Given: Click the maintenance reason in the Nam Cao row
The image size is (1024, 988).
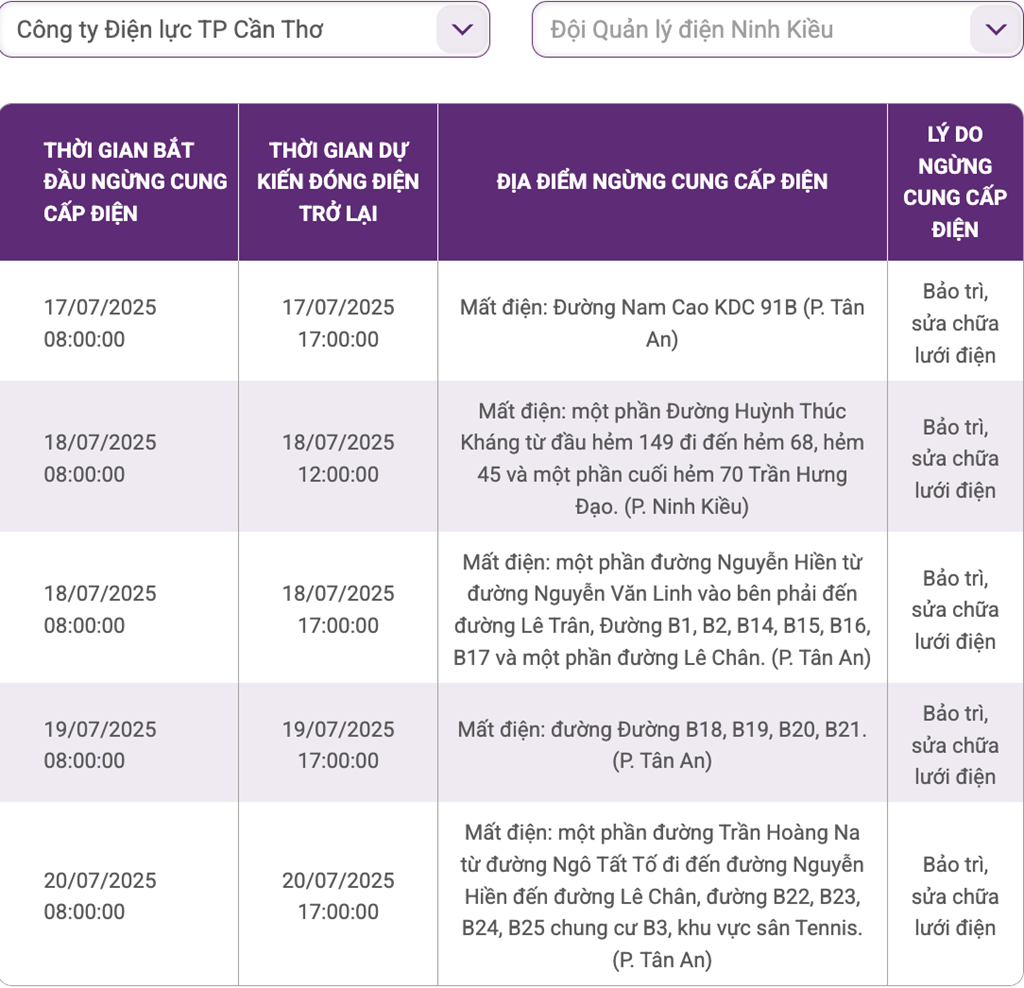Looking at the screenshot, I should [x=955, y=323].
